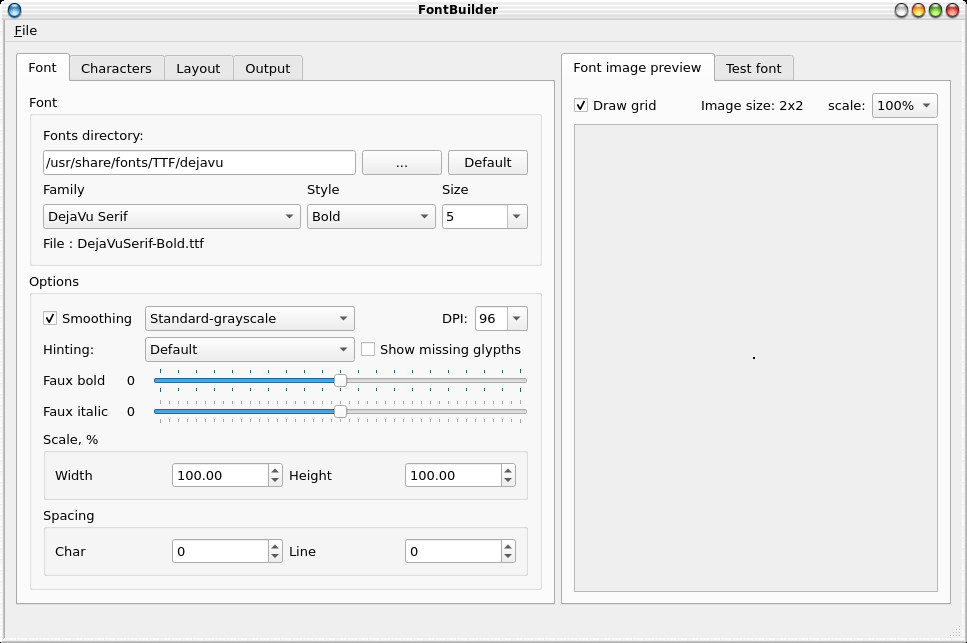Increase the Width scale spinner up arrow
The width and height of the screenshot is (967, 643).
[x=275, y=470]
